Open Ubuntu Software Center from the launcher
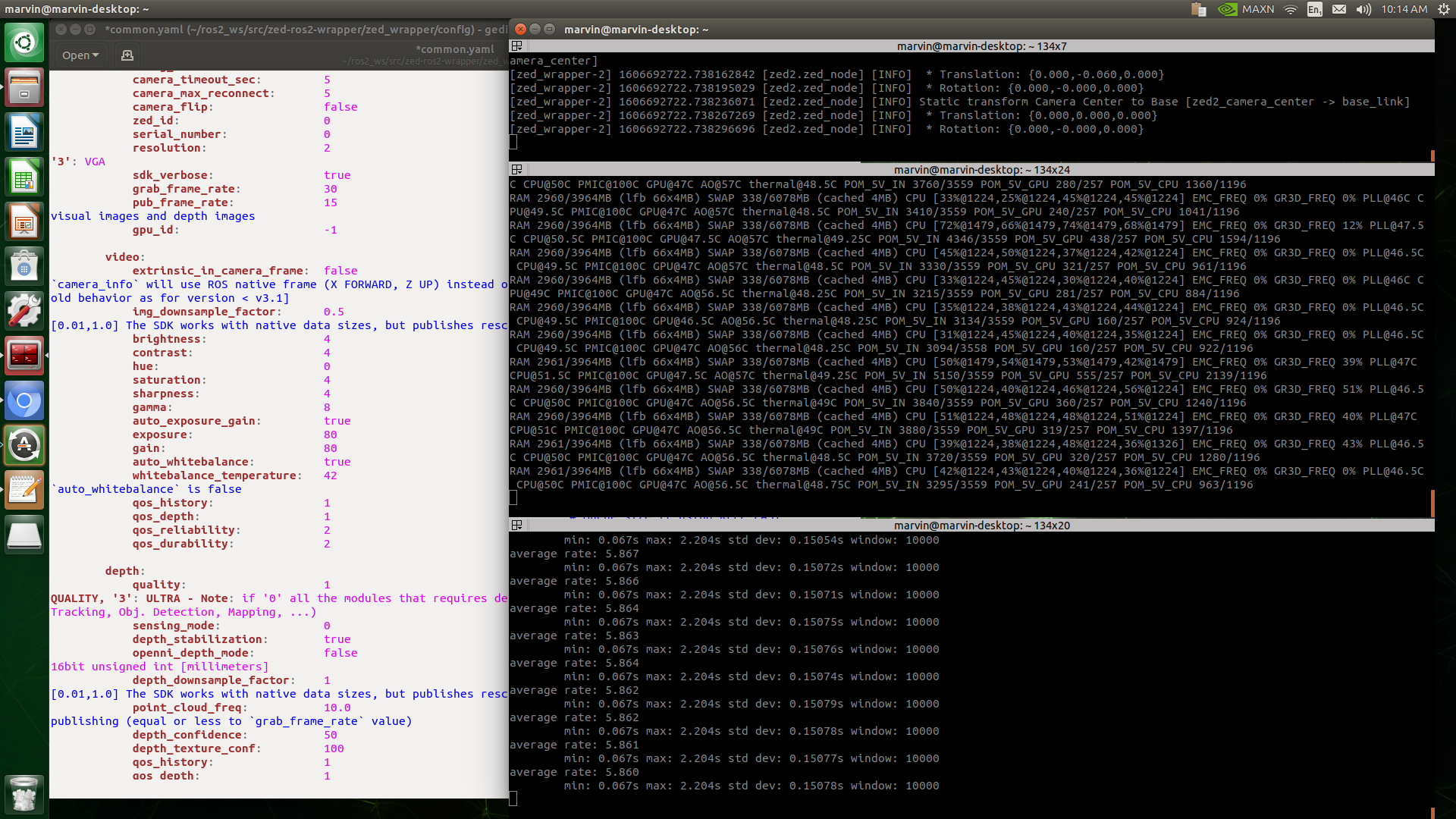The width and height of the screenshot is (1456, 819). [24, 265]
